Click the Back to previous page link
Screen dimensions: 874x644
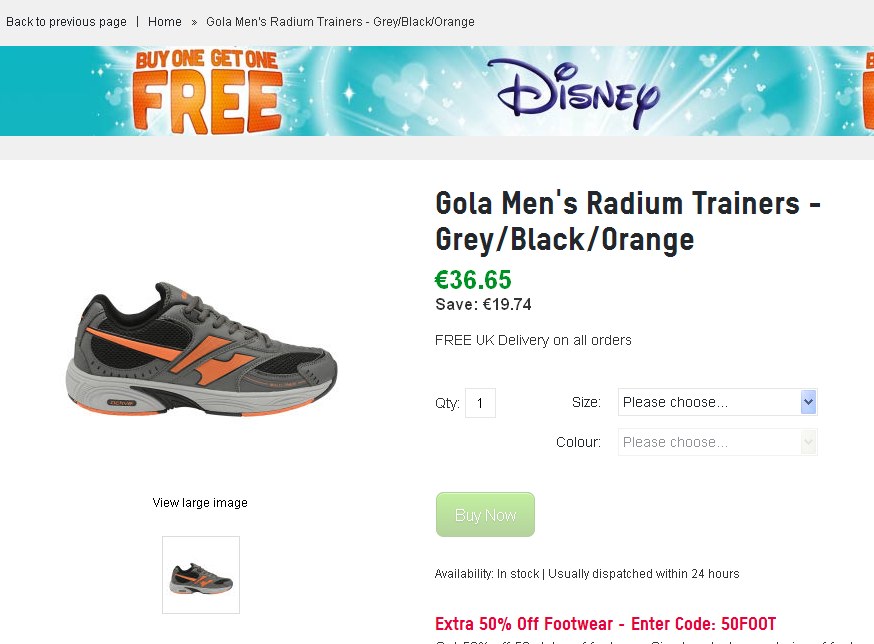[66, 22]
